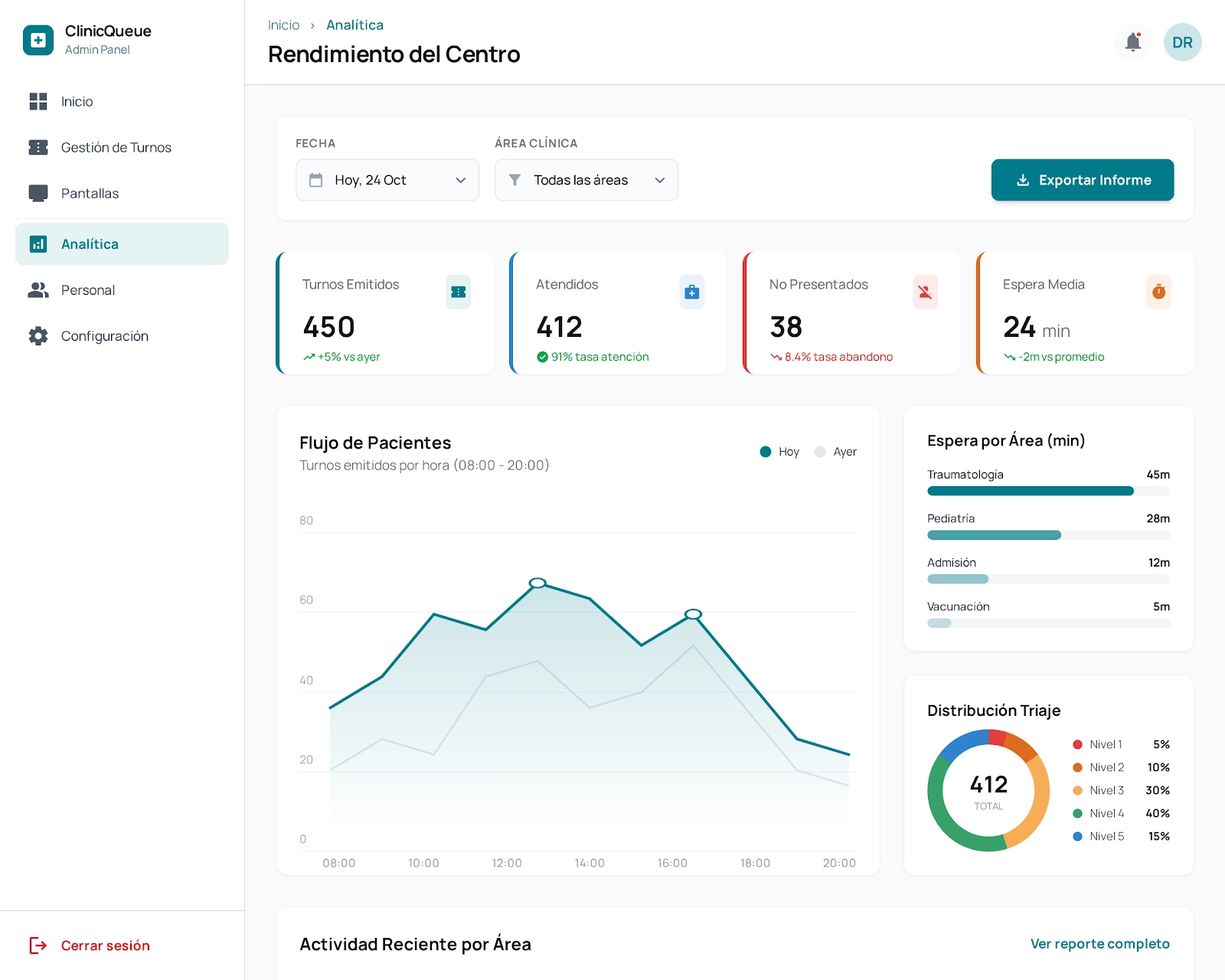1225x980 pixels.
Task: Click the first peak marker near 12:00
Action: pyautogui.click(x=538, y=583)
